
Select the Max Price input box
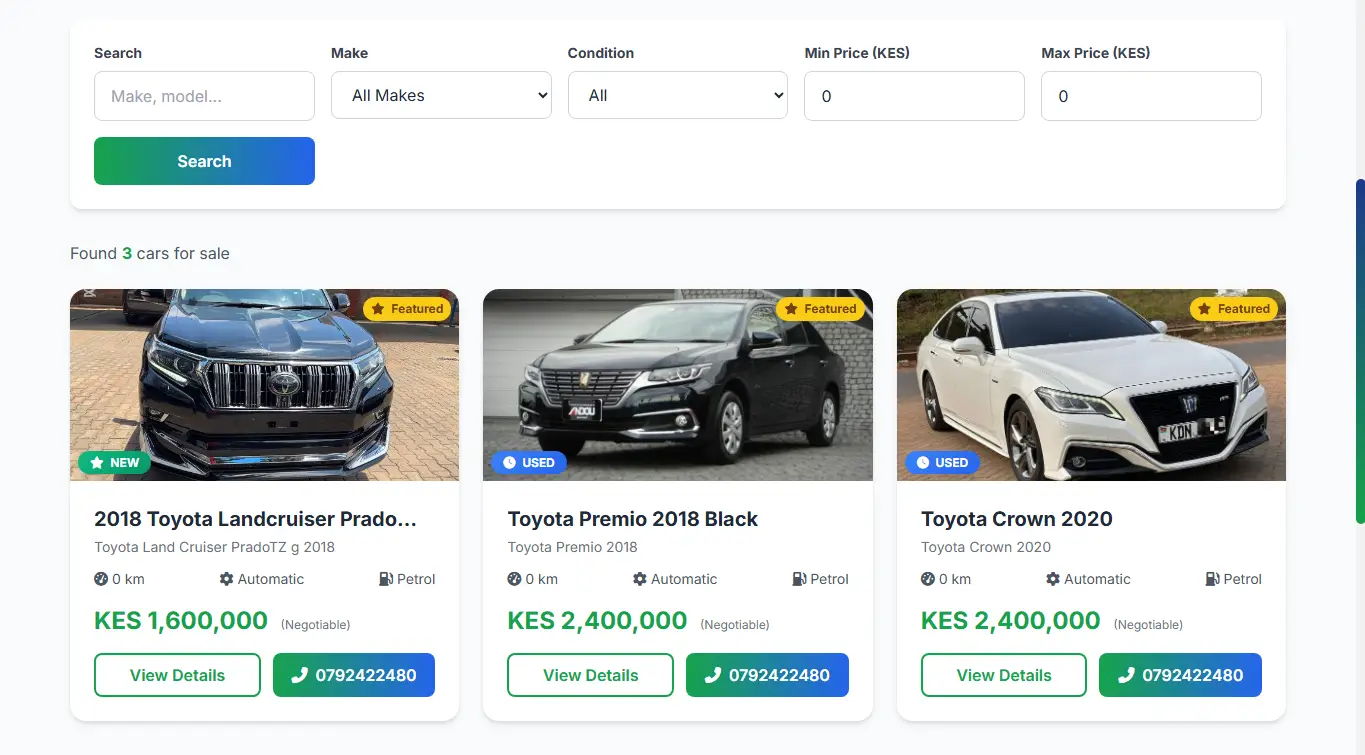1150,95
